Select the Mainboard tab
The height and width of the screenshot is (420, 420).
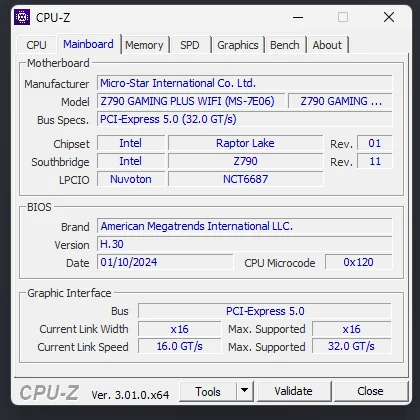click(x=88, y=44)
